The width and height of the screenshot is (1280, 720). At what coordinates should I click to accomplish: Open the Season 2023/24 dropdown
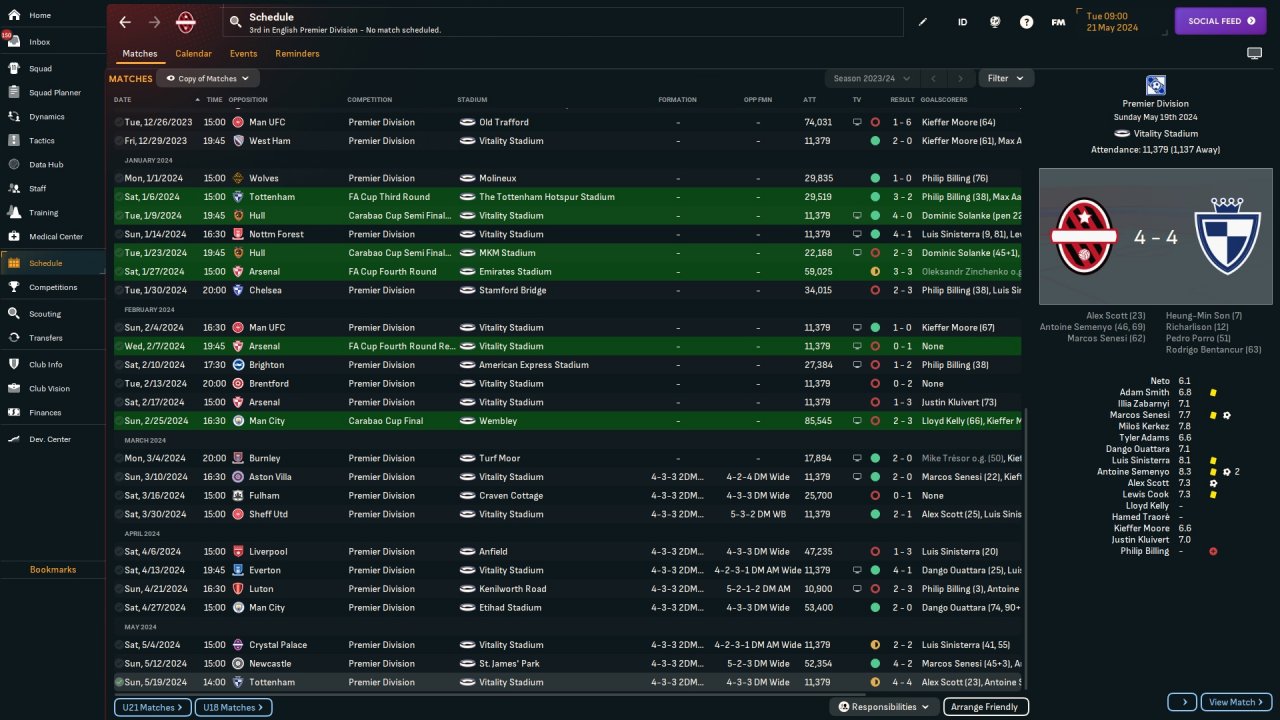[x=870, y=78]
